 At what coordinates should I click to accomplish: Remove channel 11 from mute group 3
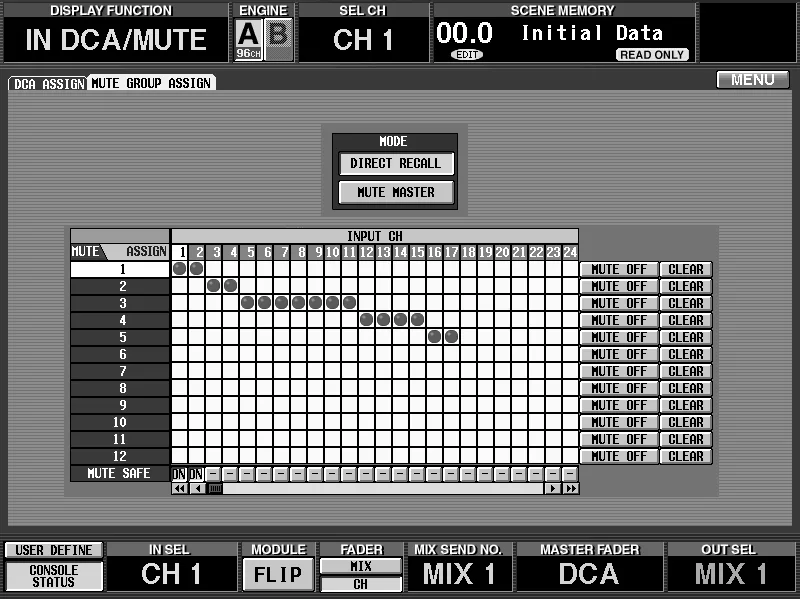pos(349,303)
